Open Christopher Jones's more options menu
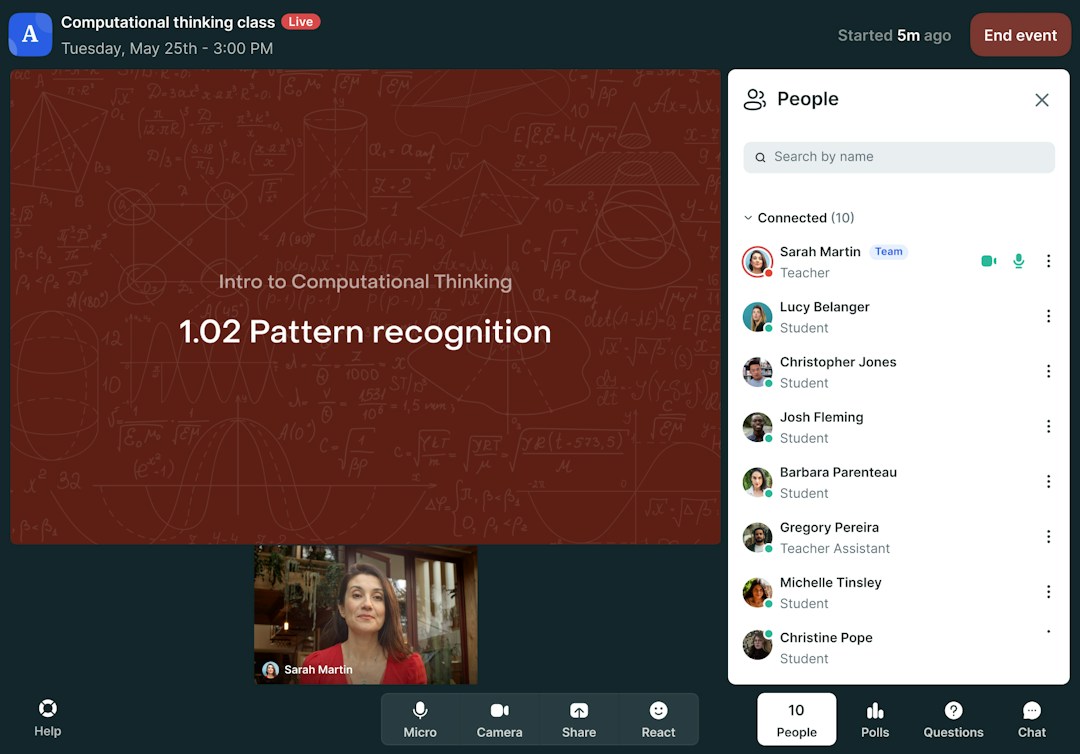Viewport: 1080px width, 754px height. [1048, 371]
